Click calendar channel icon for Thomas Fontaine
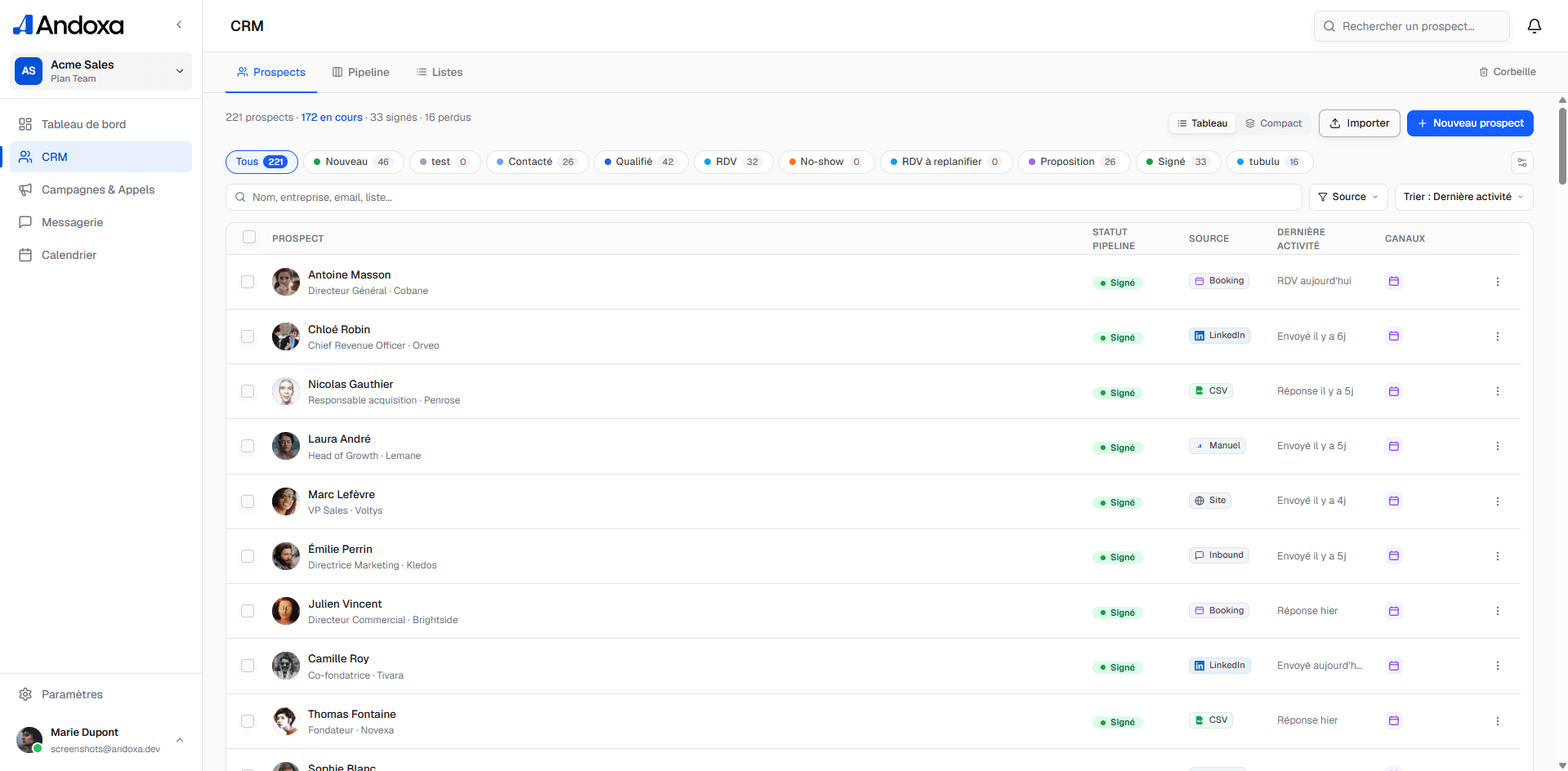The image size is (1568, 771). click(1394, 720)
